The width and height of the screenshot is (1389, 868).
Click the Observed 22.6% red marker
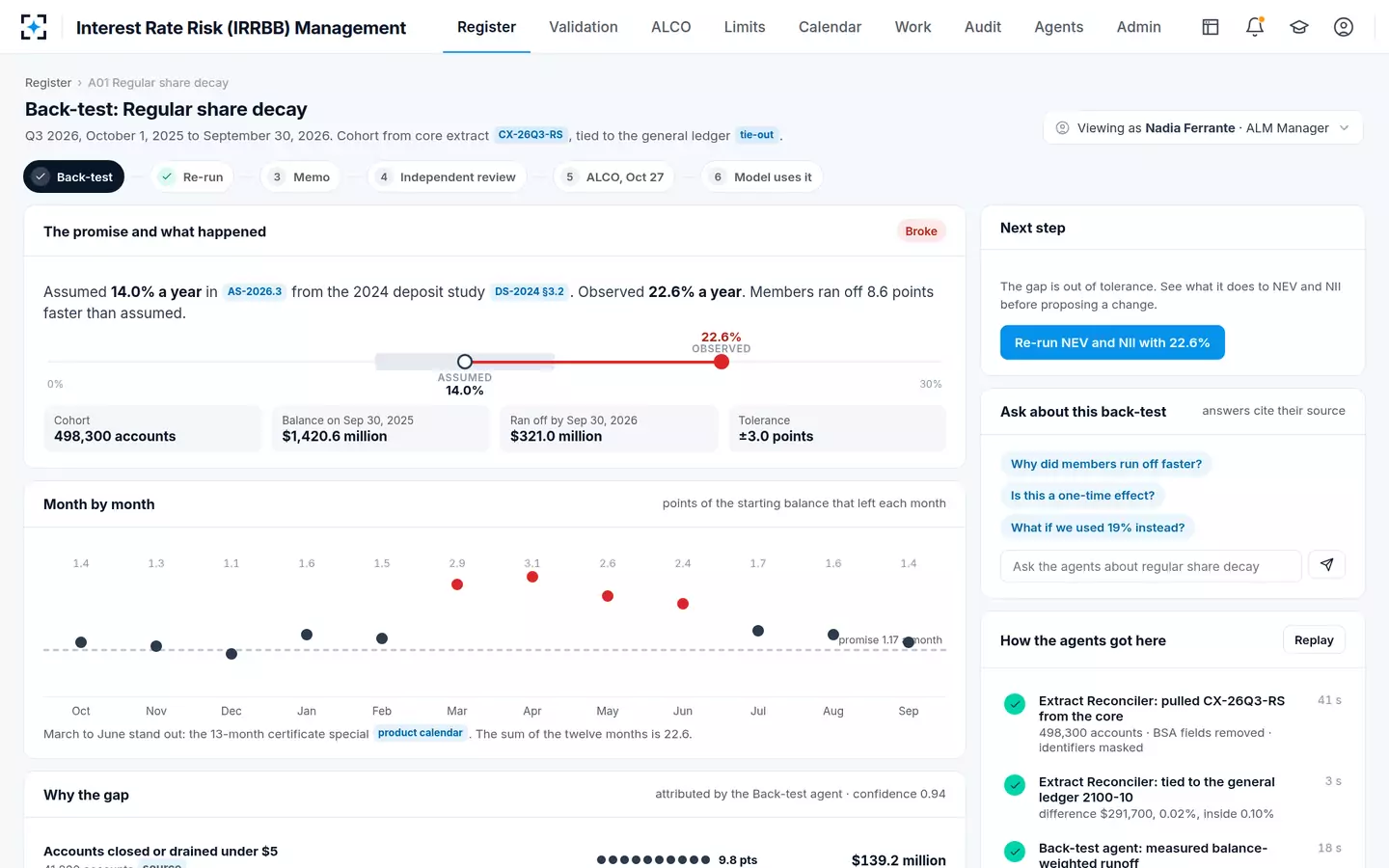tap(722, 362)
